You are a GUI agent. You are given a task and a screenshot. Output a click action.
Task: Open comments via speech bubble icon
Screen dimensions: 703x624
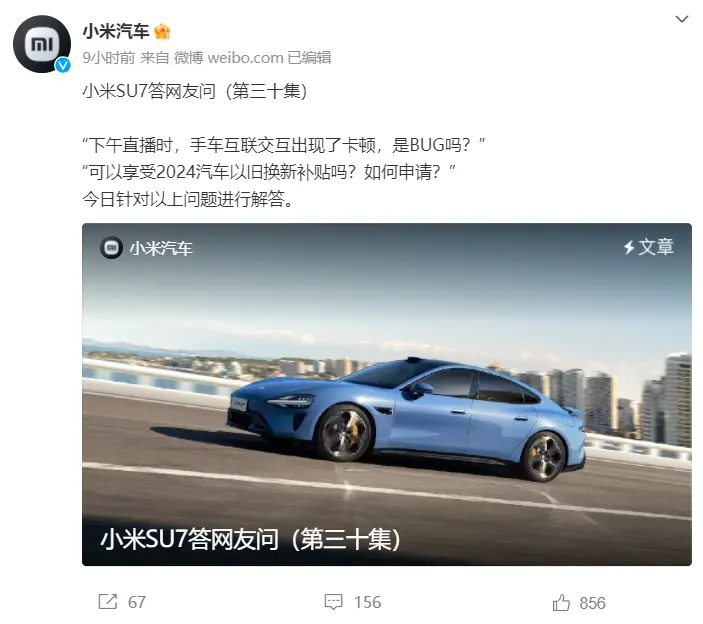[x=333, y=602]
